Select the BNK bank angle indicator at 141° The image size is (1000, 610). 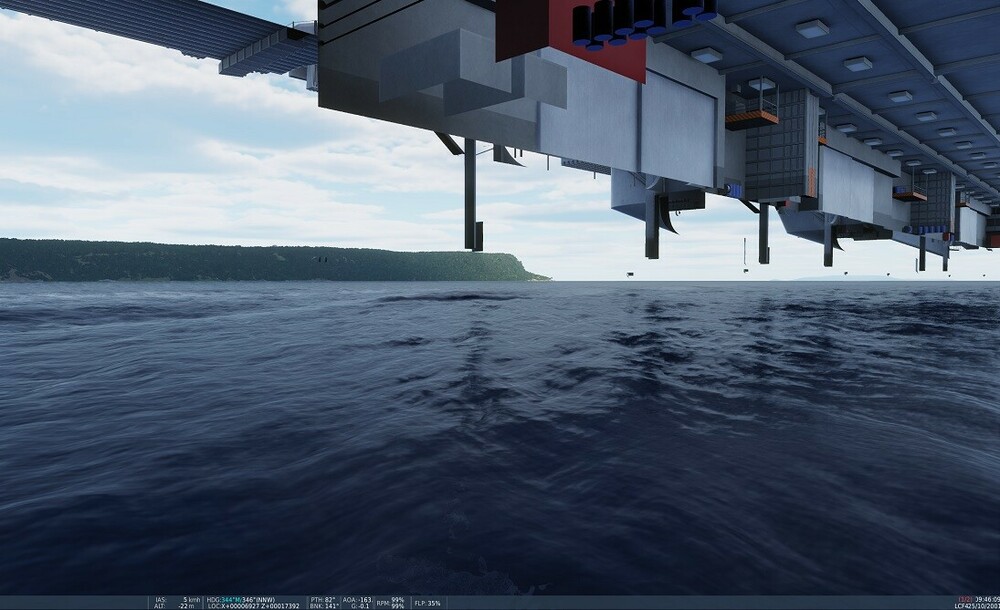[x=322, y=605]
